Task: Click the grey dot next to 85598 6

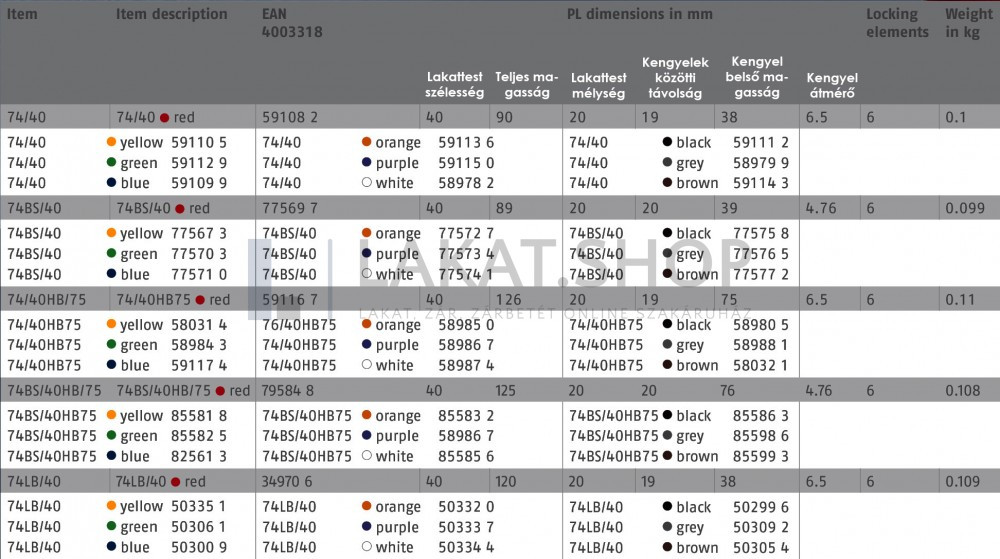Action: (667, 436)
